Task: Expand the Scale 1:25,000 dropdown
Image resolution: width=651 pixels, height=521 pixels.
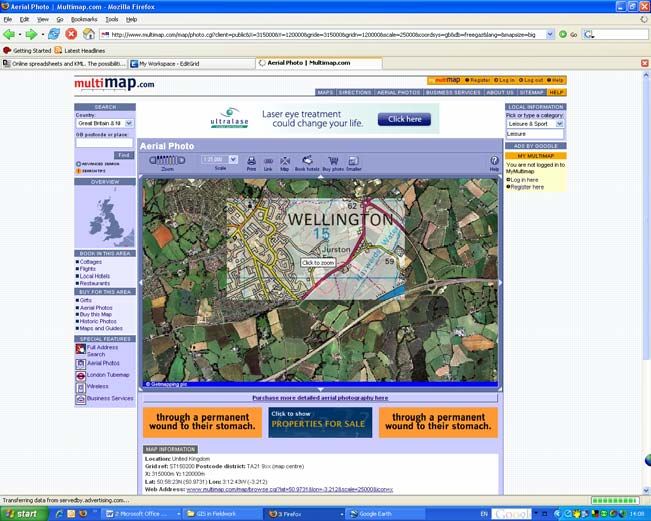Action: tap(233, 159)
